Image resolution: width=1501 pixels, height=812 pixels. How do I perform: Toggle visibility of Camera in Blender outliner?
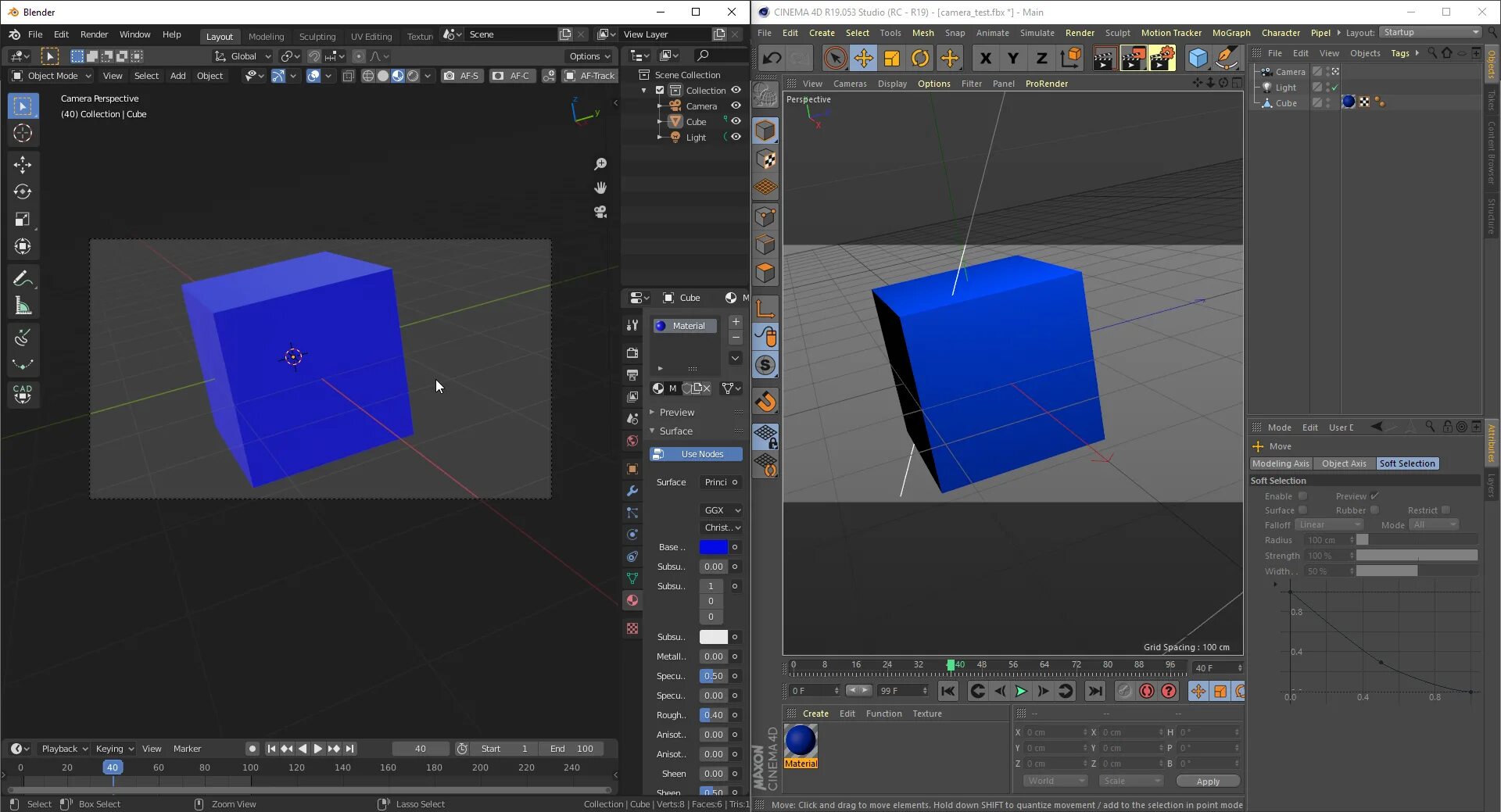click(x=736, y=106)
